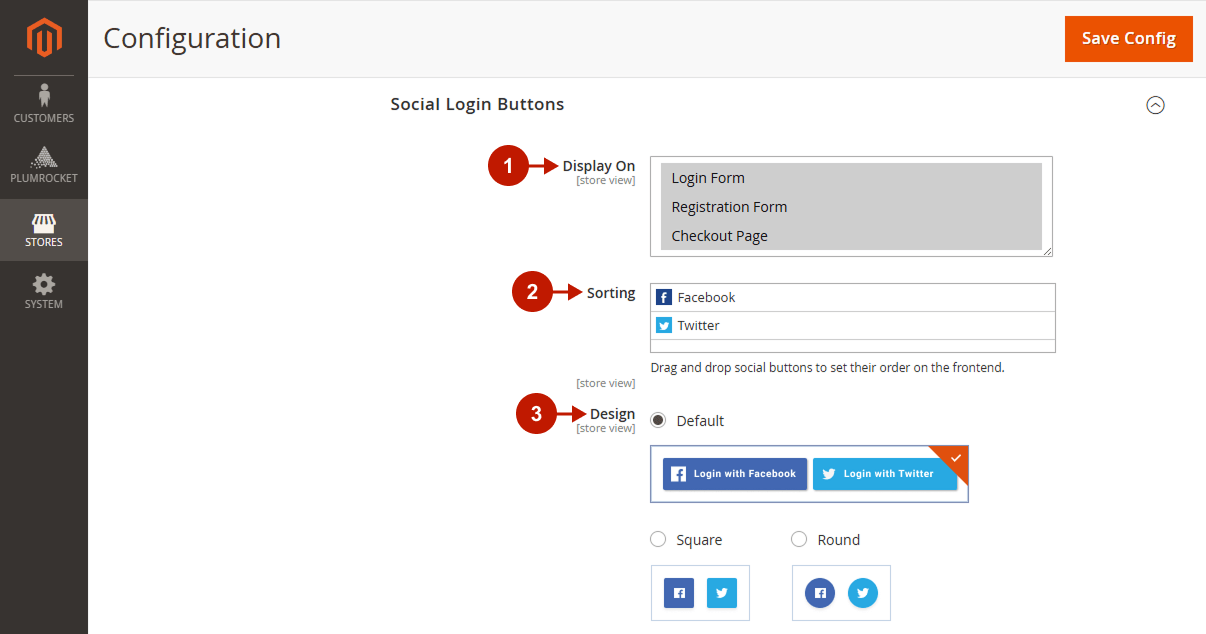
Task: Click the checkmark badge on Default design
Action: pos(955,457)
